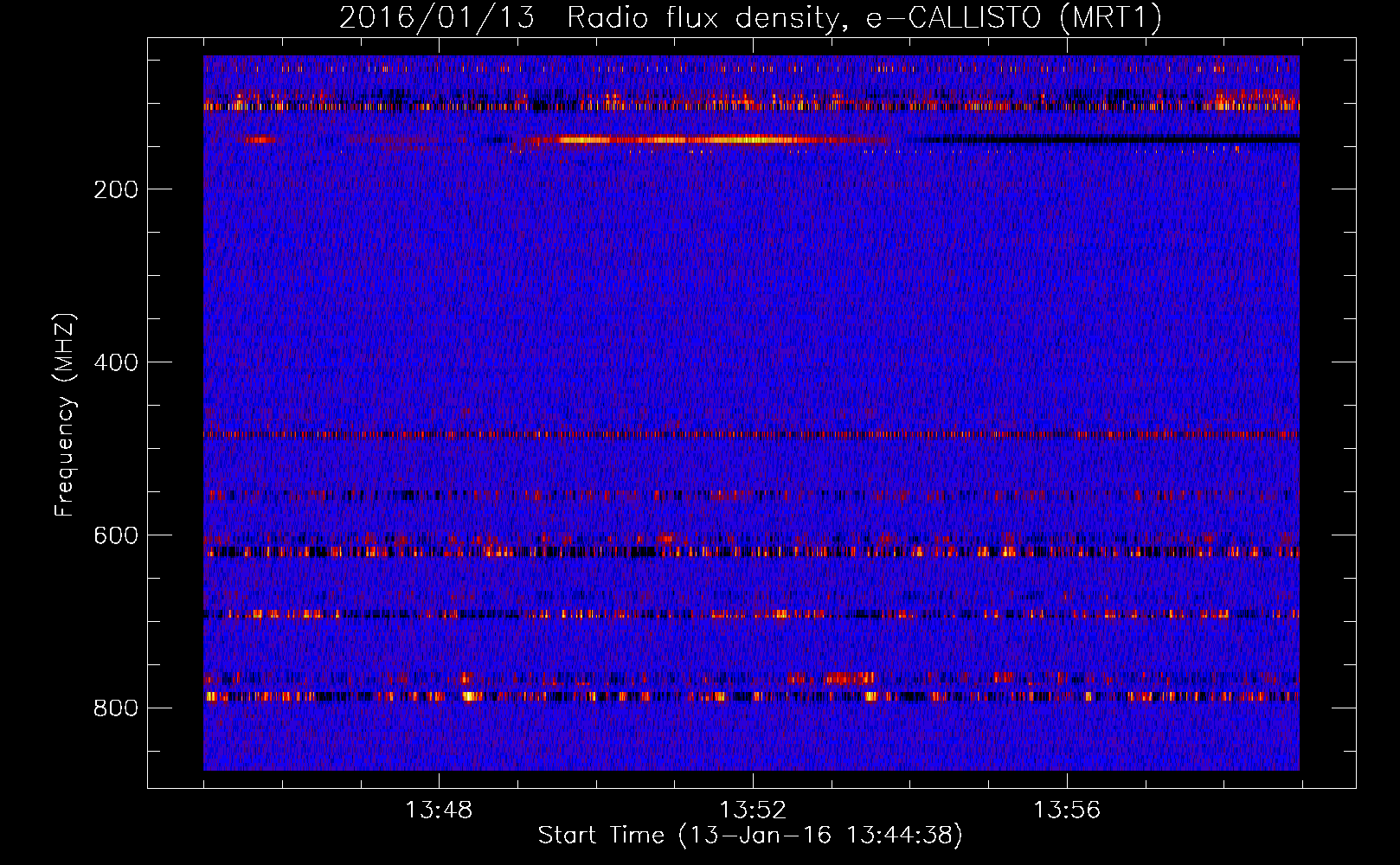
Task: Click the interference line near 485 MHz
Action: 751,435
